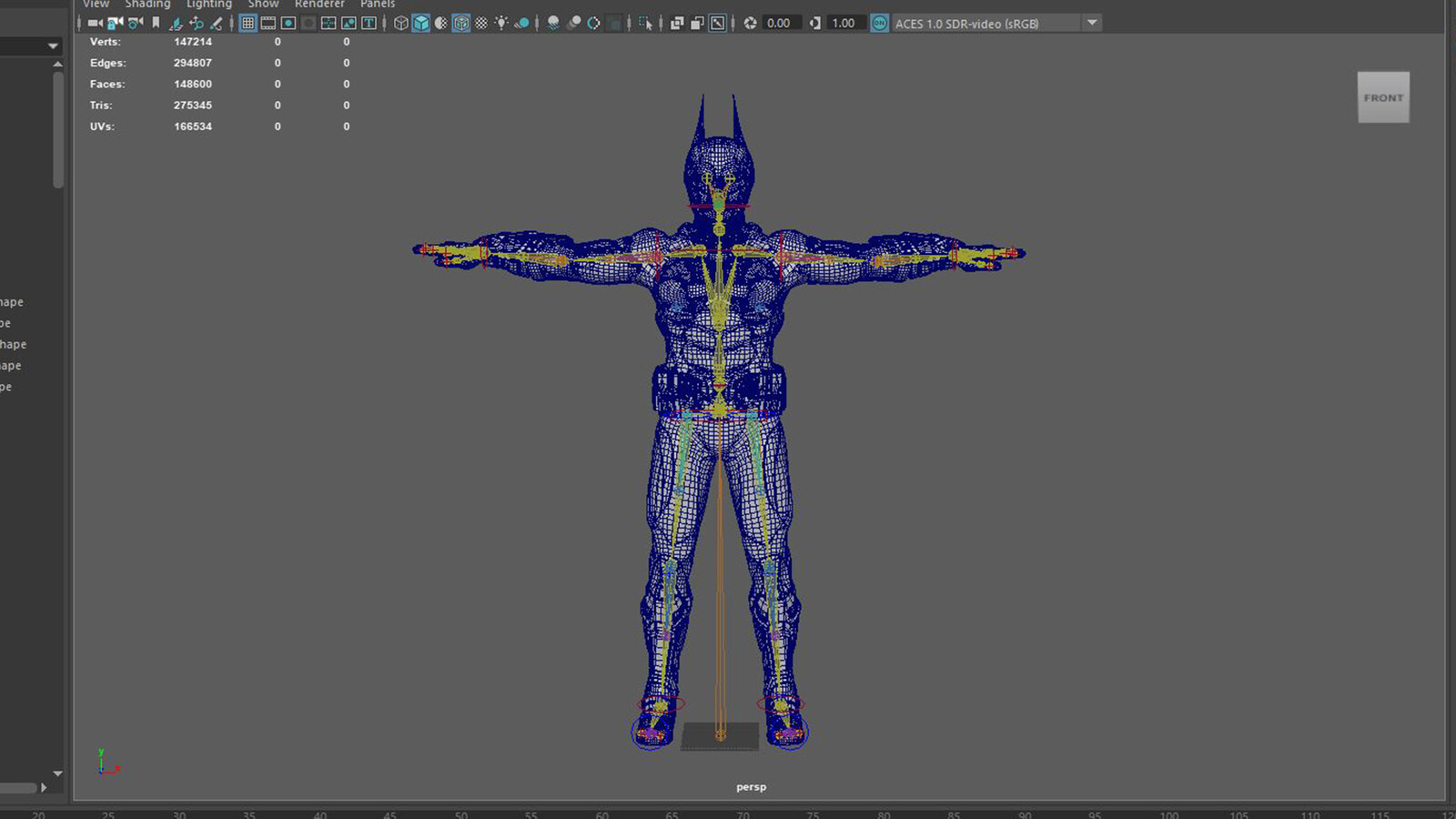Click the Gamma reset icon

pos(814,24)
